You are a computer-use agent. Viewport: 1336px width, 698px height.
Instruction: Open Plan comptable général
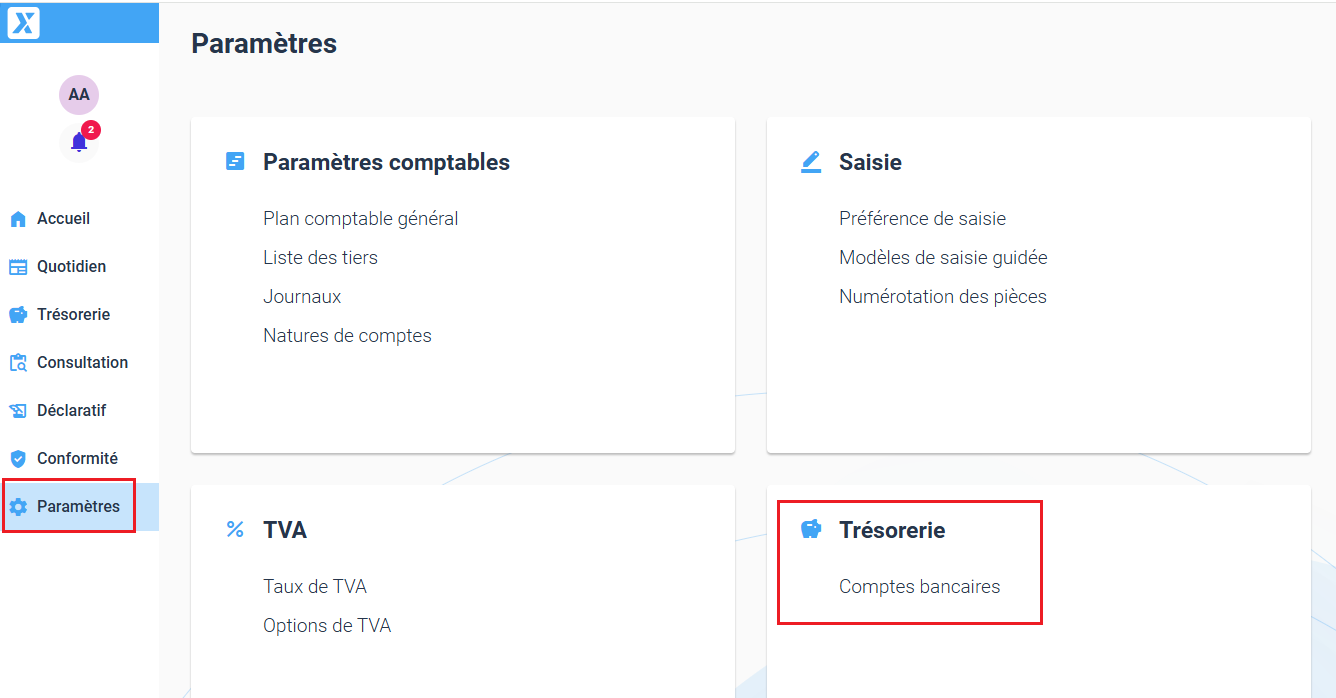[x=361, y=218]
